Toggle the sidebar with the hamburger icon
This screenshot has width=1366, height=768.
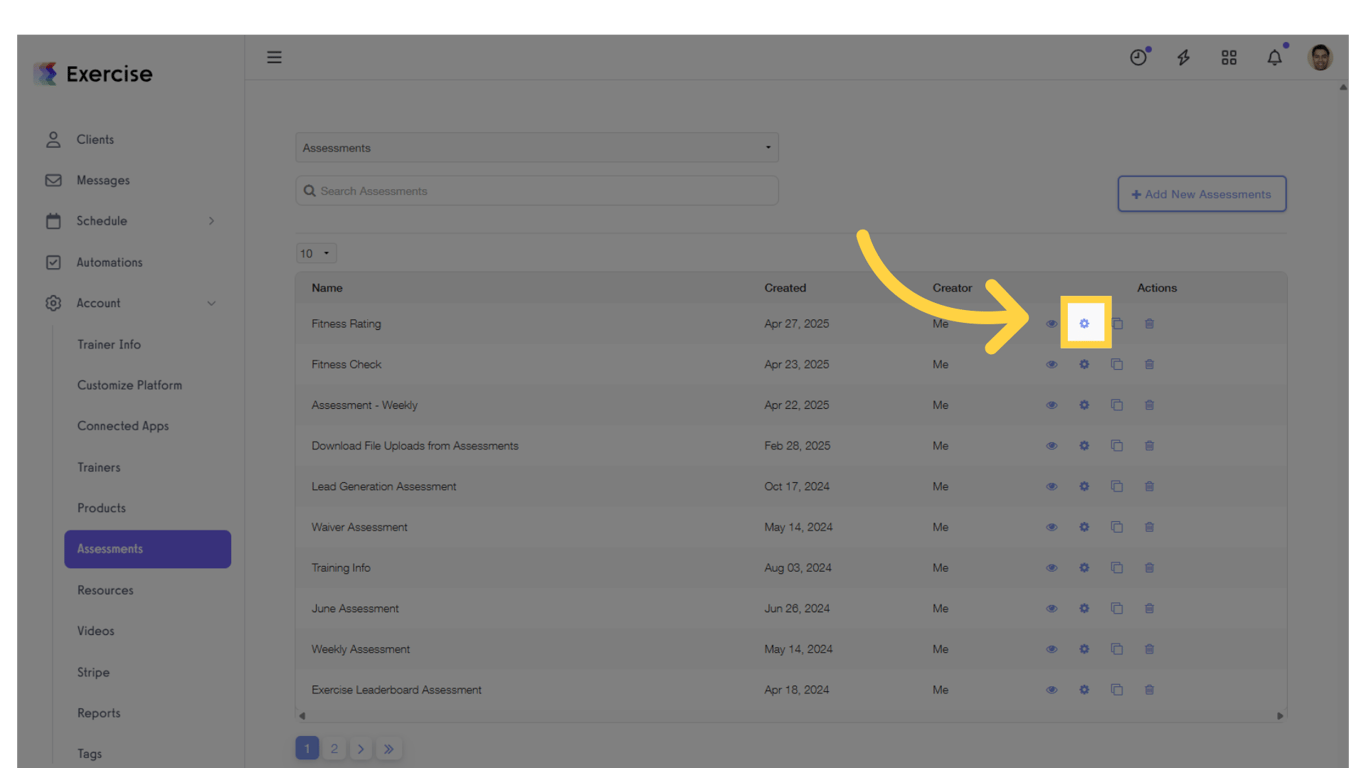click(x=274, y=57)
